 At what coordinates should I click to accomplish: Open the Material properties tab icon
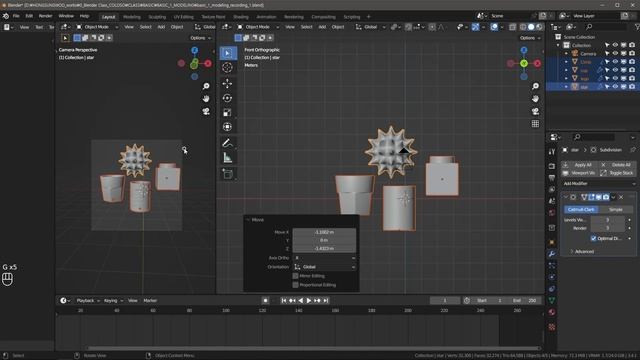tap(552, 312)
